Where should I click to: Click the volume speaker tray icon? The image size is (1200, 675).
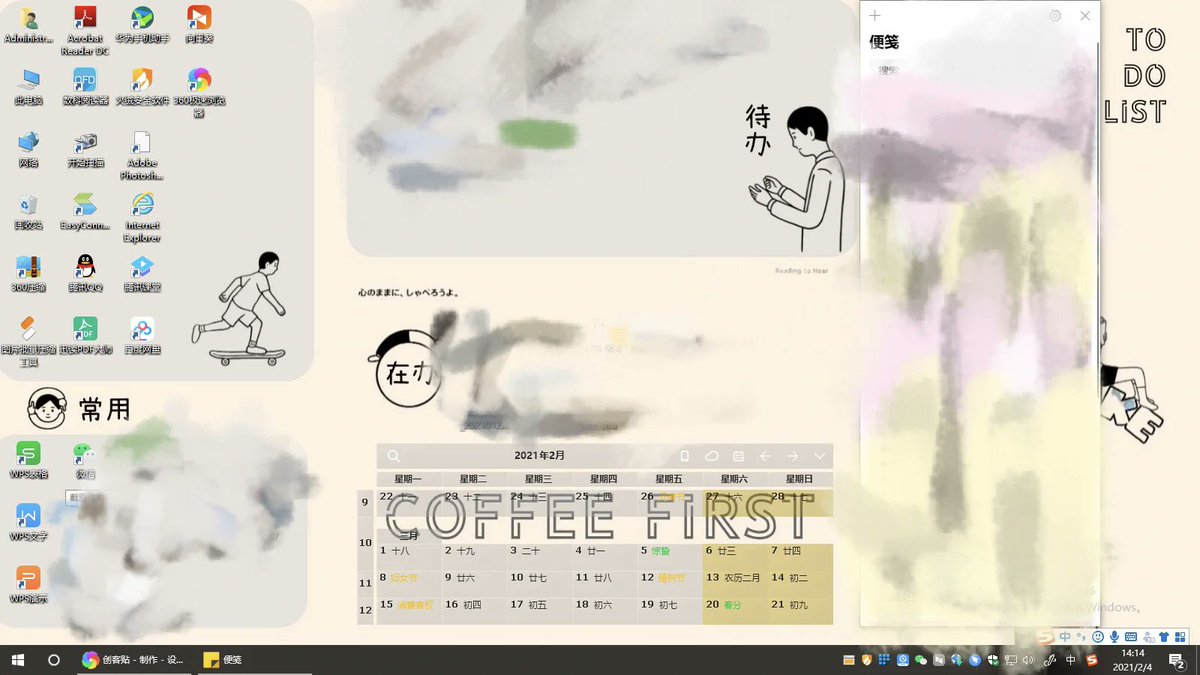(x=1028, y=660)
